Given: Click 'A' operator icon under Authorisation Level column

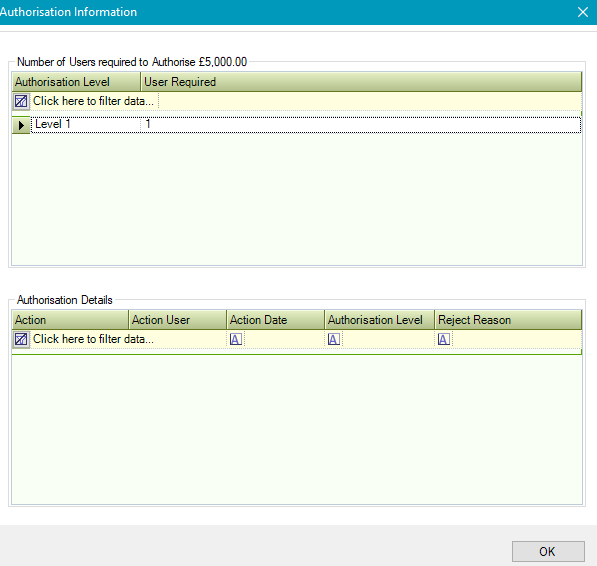Looking at the screenshot, I should (334, 339).
